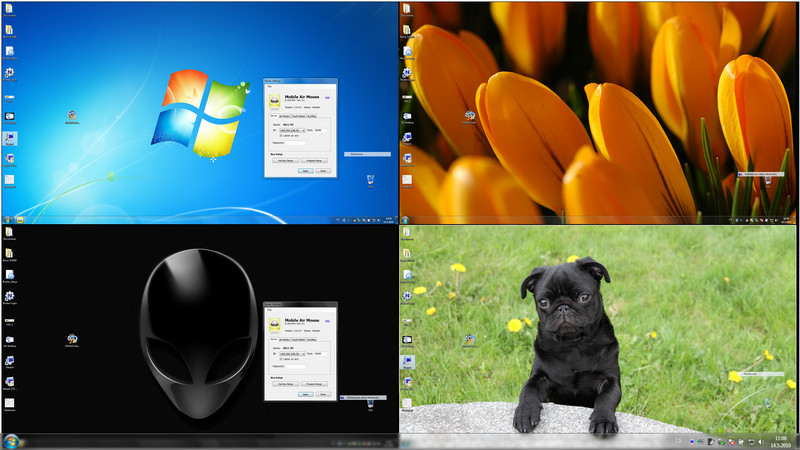Switch to Air Motion tab, Windows-logo desktop dialog
Screen dimensions: 800x450
(x=285, y=116)
